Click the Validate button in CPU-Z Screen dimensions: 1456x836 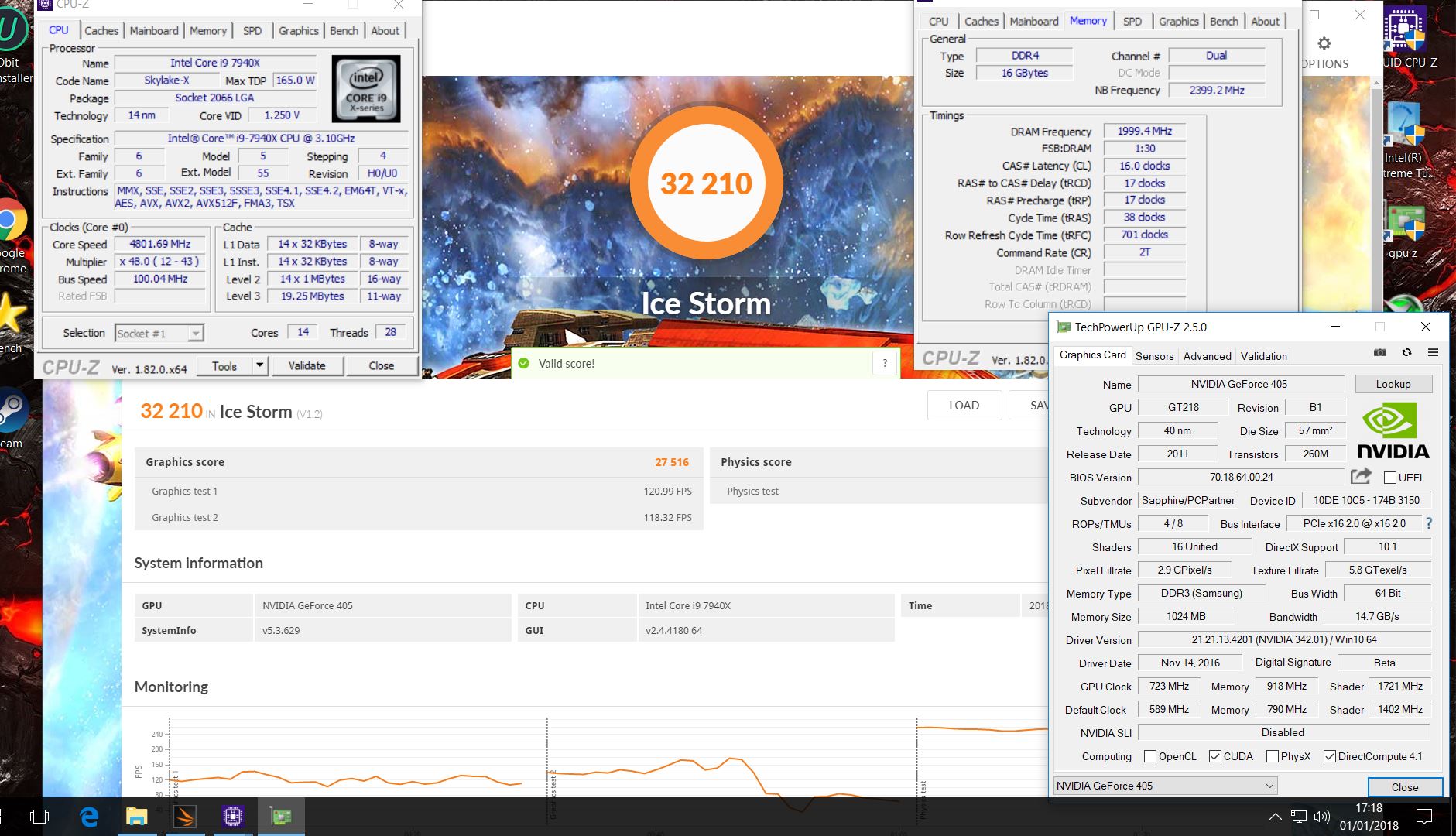click(307, 365)
